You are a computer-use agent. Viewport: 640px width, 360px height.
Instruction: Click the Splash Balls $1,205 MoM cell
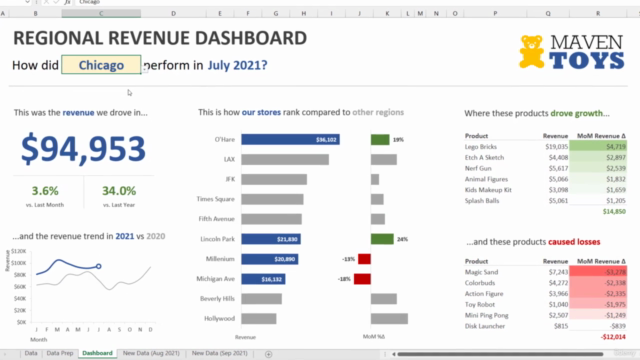point(598,201)
